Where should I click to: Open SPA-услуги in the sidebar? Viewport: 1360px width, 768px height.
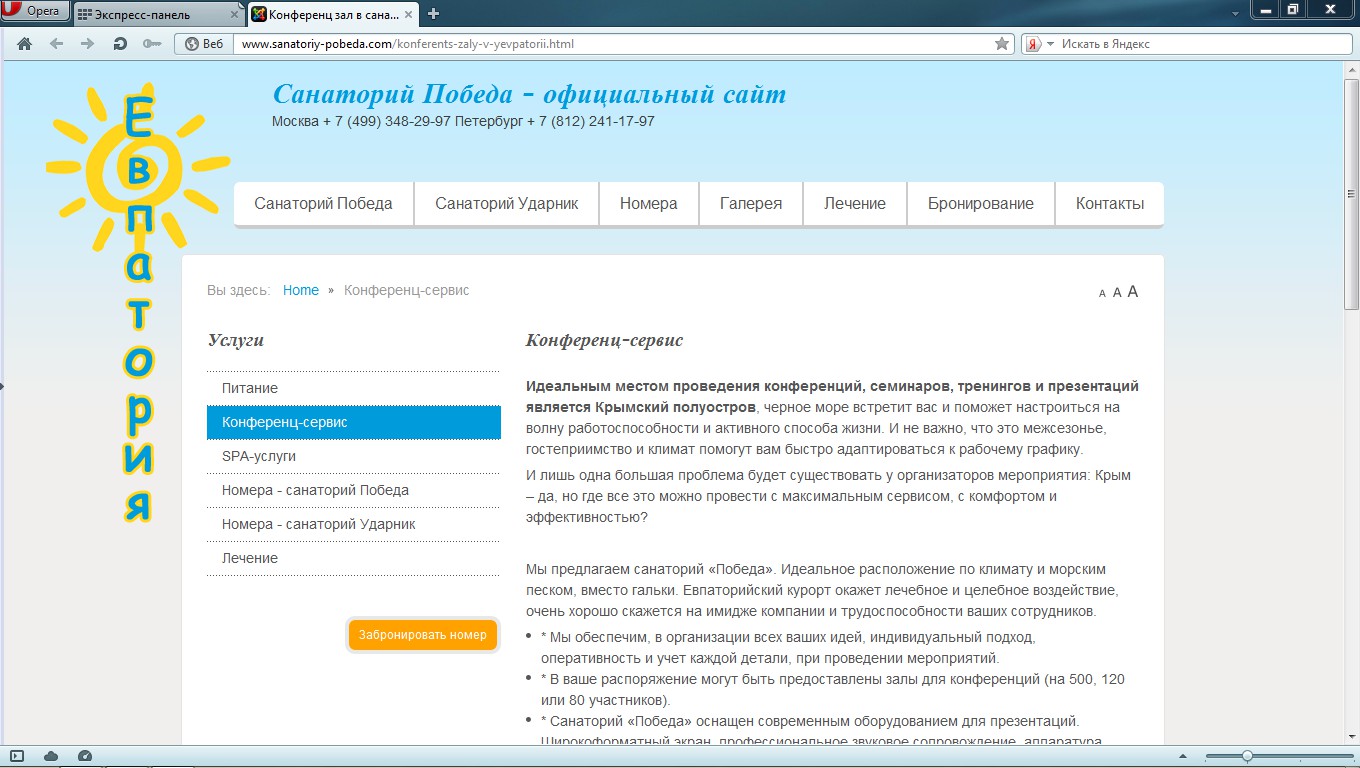[x=353, y=456]
